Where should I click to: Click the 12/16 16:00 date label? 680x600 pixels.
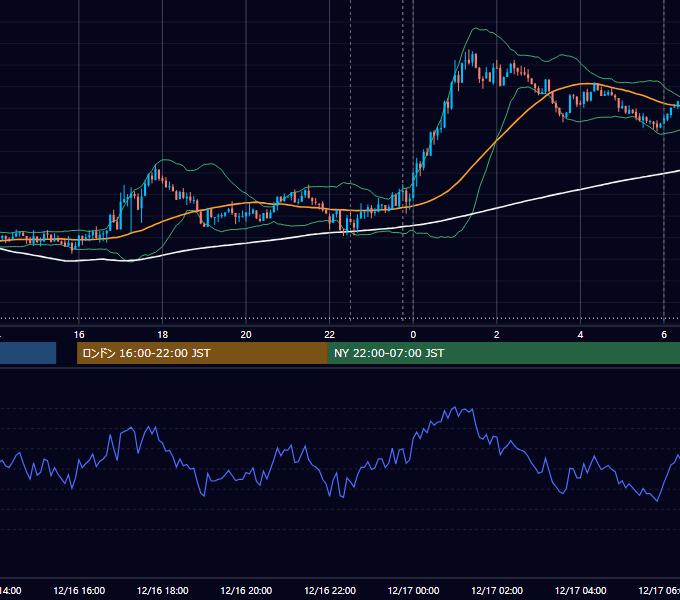(79, 590)
